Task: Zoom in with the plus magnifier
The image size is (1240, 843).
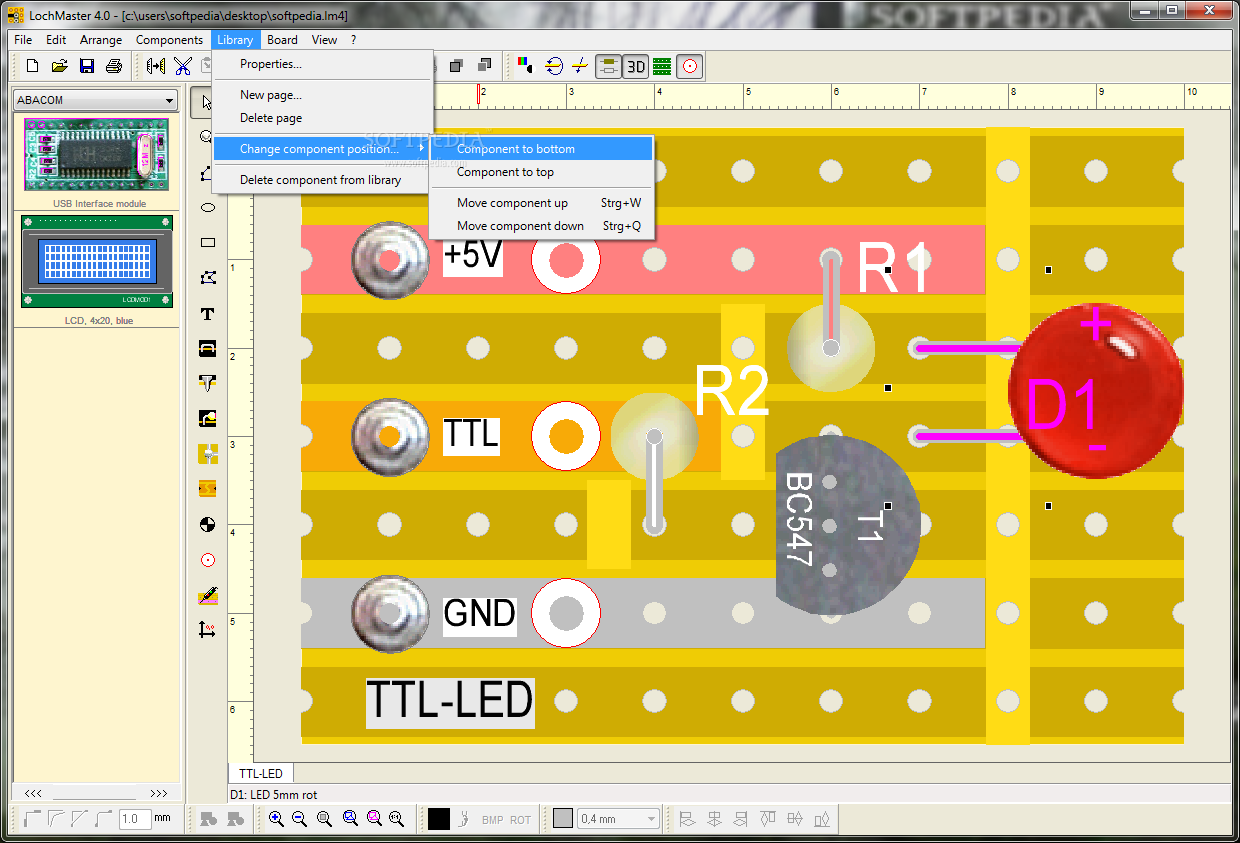Action: click(277, 819)
